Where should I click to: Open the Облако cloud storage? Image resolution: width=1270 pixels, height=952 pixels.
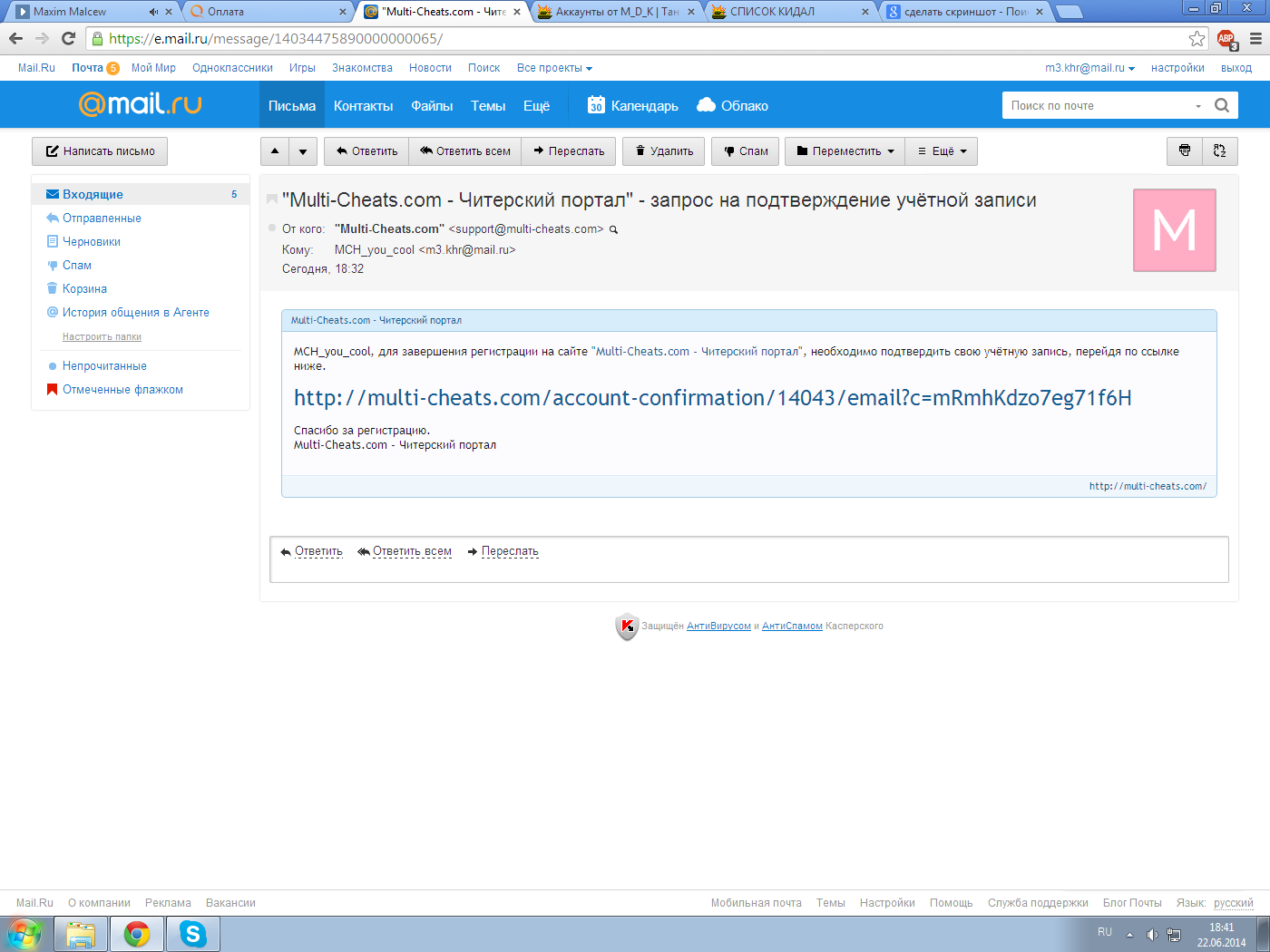[x=732, y=105]
